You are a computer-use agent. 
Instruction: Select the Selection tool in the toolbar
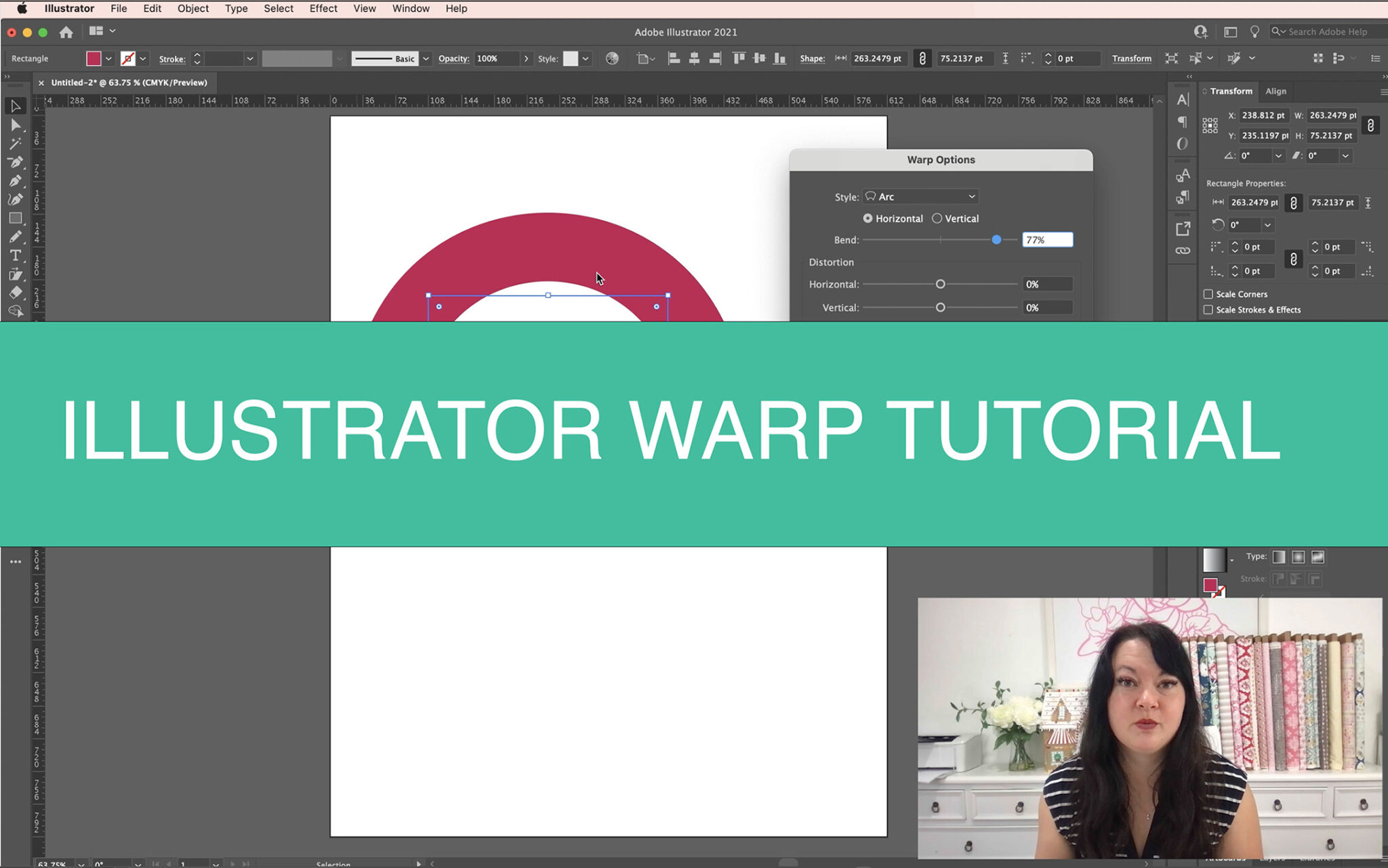pyautogui.click(x=16, y=106)
